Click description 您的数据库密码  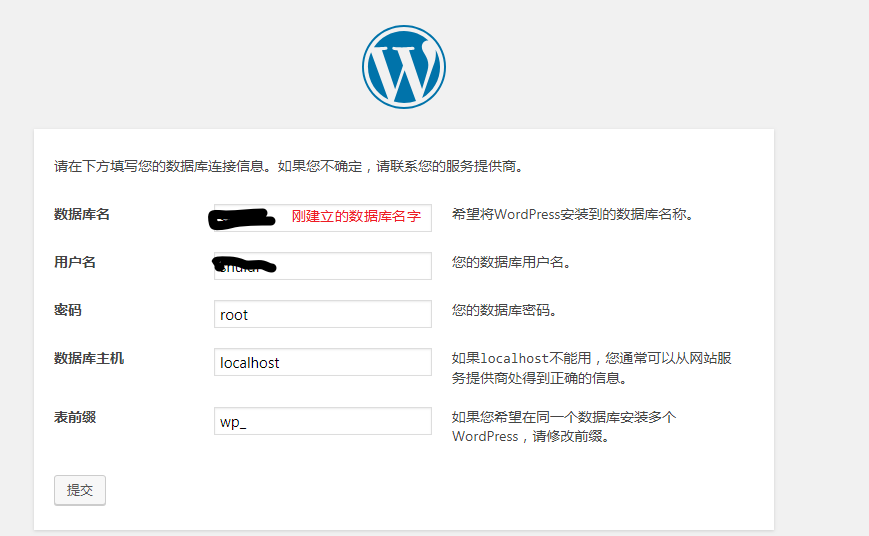click(504, 310)
